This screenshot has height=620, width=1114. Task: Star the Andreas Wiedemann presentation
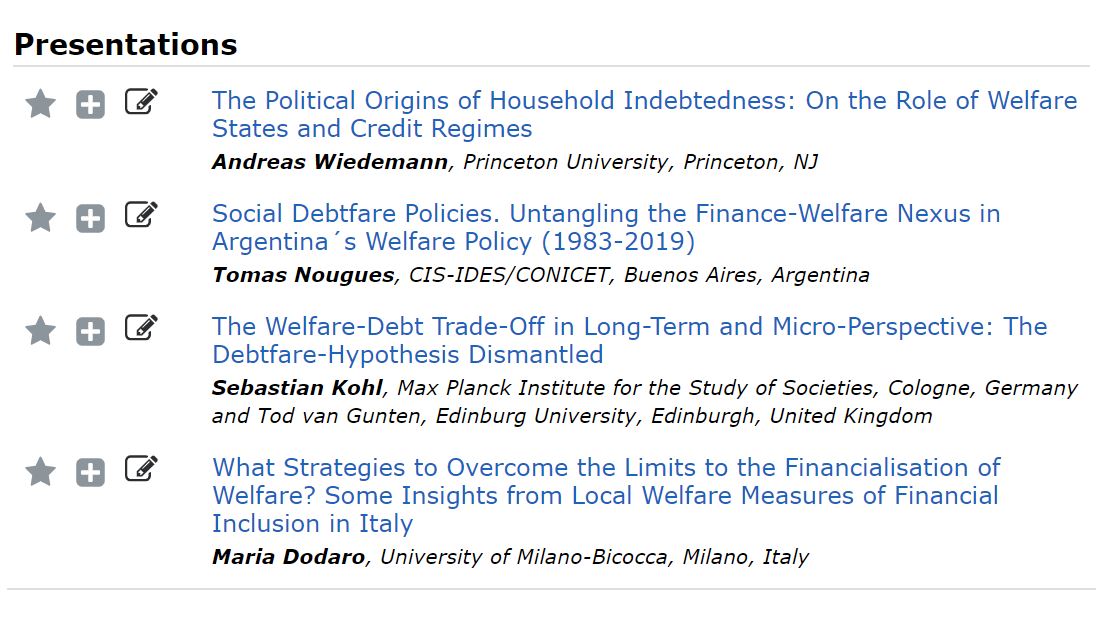[40, 103]
